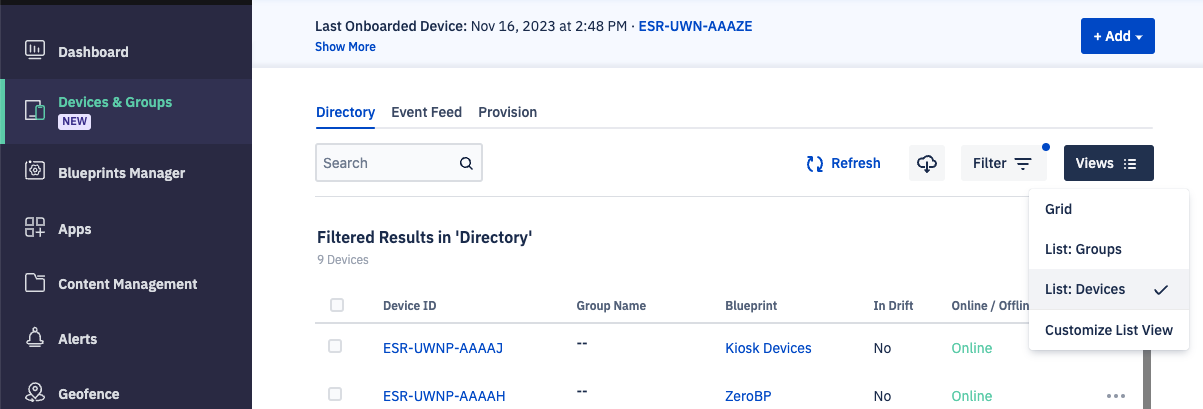The height and width of the screenshot is (409, 1203).
Task: Click the cloud download icon
Action: pos(927,163)
